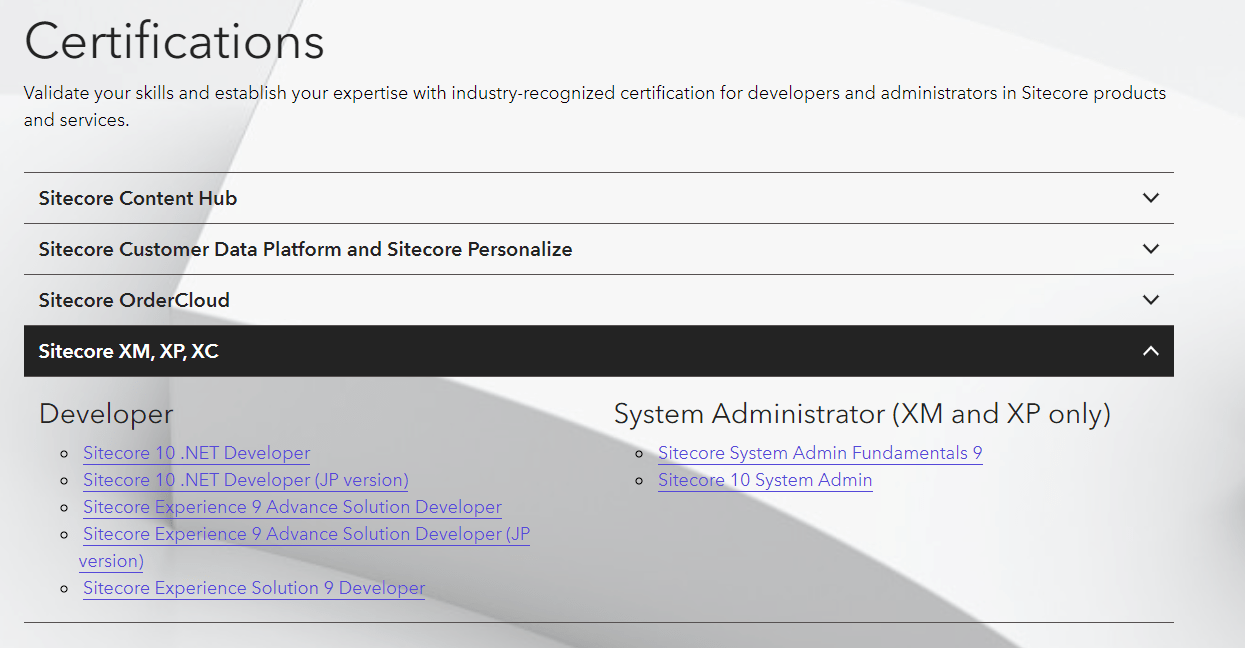Expand the Sitecore Content Hub chevron

[1151, 198]
